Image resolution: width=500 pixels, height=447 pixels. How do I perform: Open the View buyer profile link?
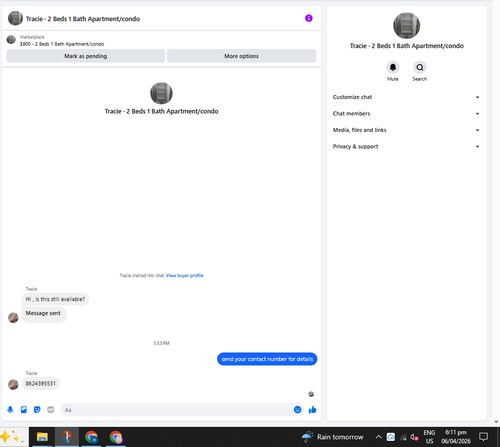(x=185, y=275)
